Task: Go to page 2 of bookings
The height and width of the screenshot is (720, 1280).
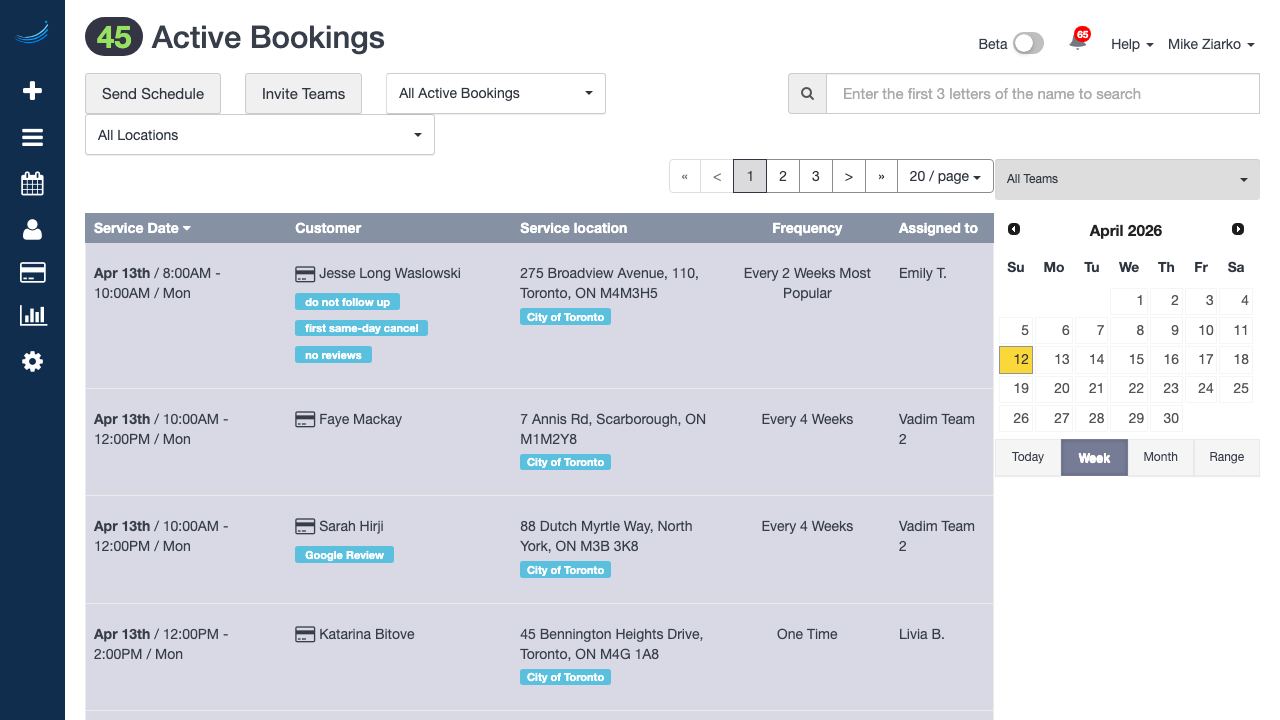Action: pyautogui.click(x=782, y=176)
